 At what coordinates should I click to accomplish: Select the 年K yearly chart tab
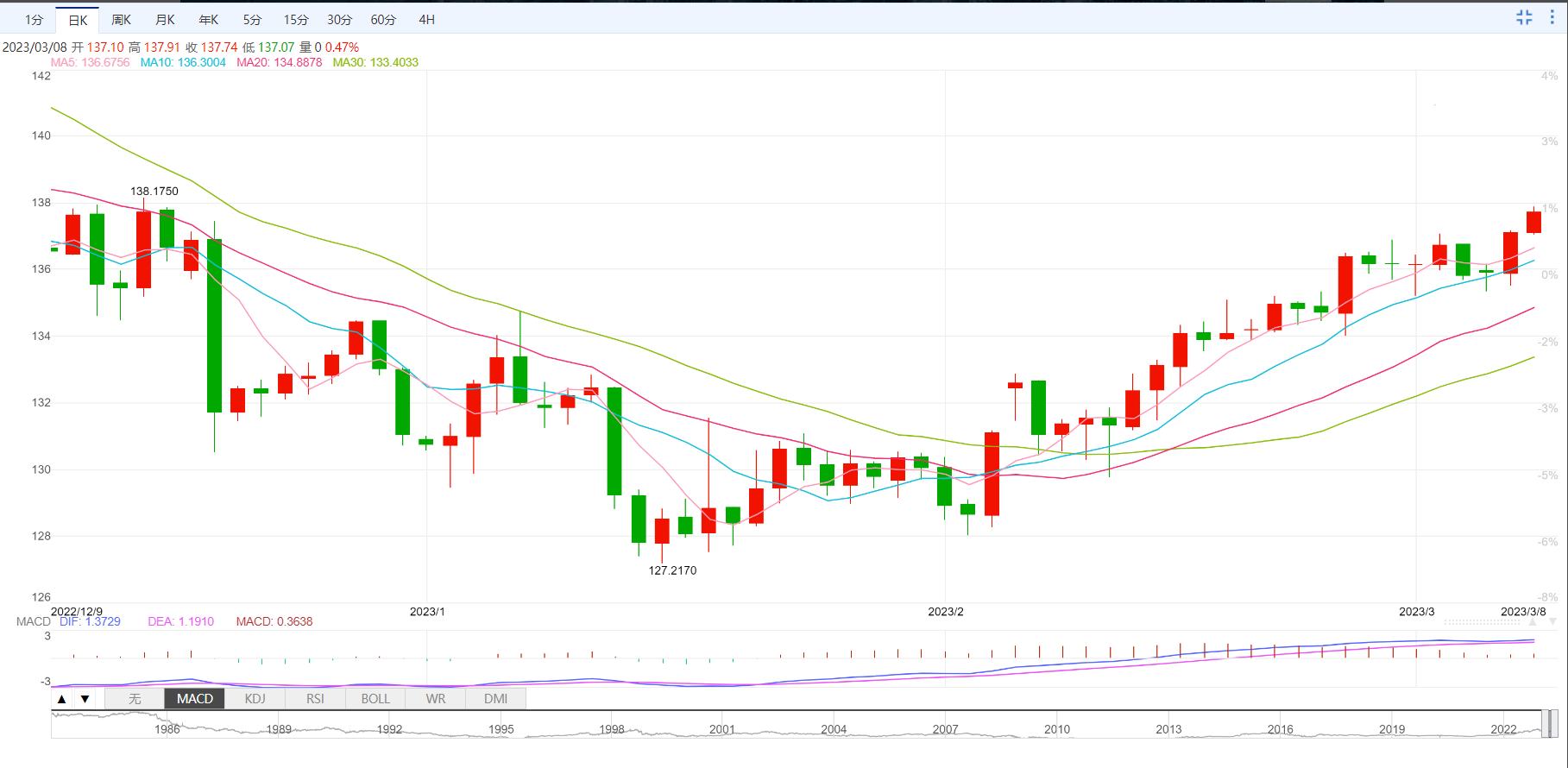(209, 20)
